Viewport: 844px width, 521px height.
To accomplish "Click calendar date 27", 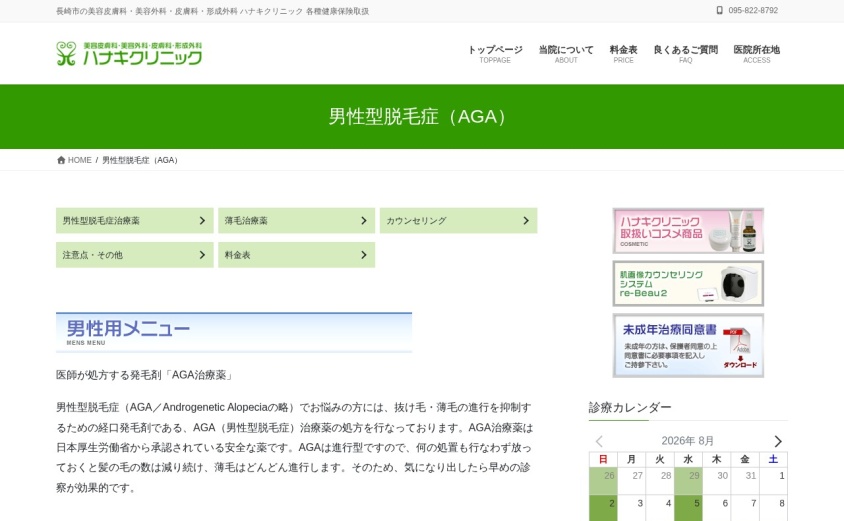I will coord(631,481).
